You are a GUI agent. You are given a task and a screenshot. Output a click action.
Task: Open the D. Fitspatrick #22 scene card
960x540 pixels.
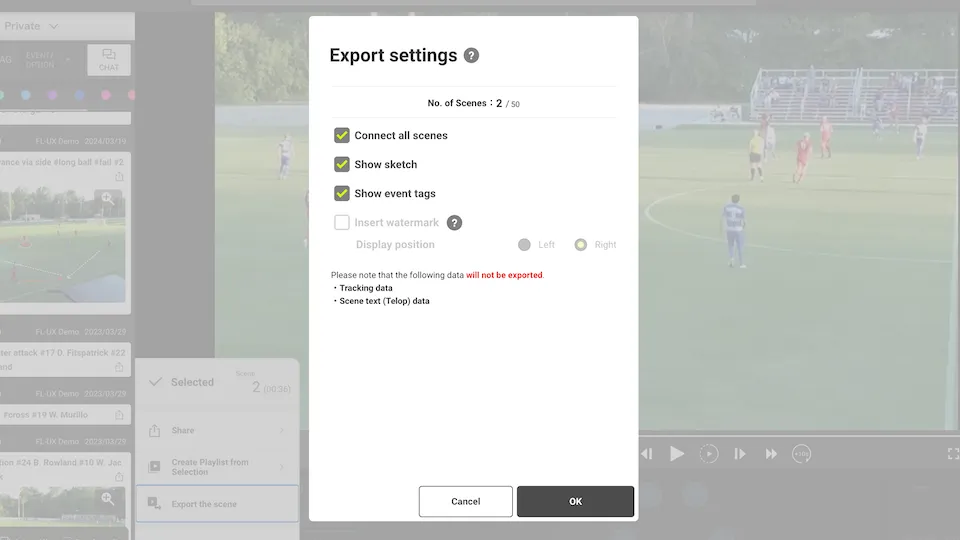coord(65,360)
